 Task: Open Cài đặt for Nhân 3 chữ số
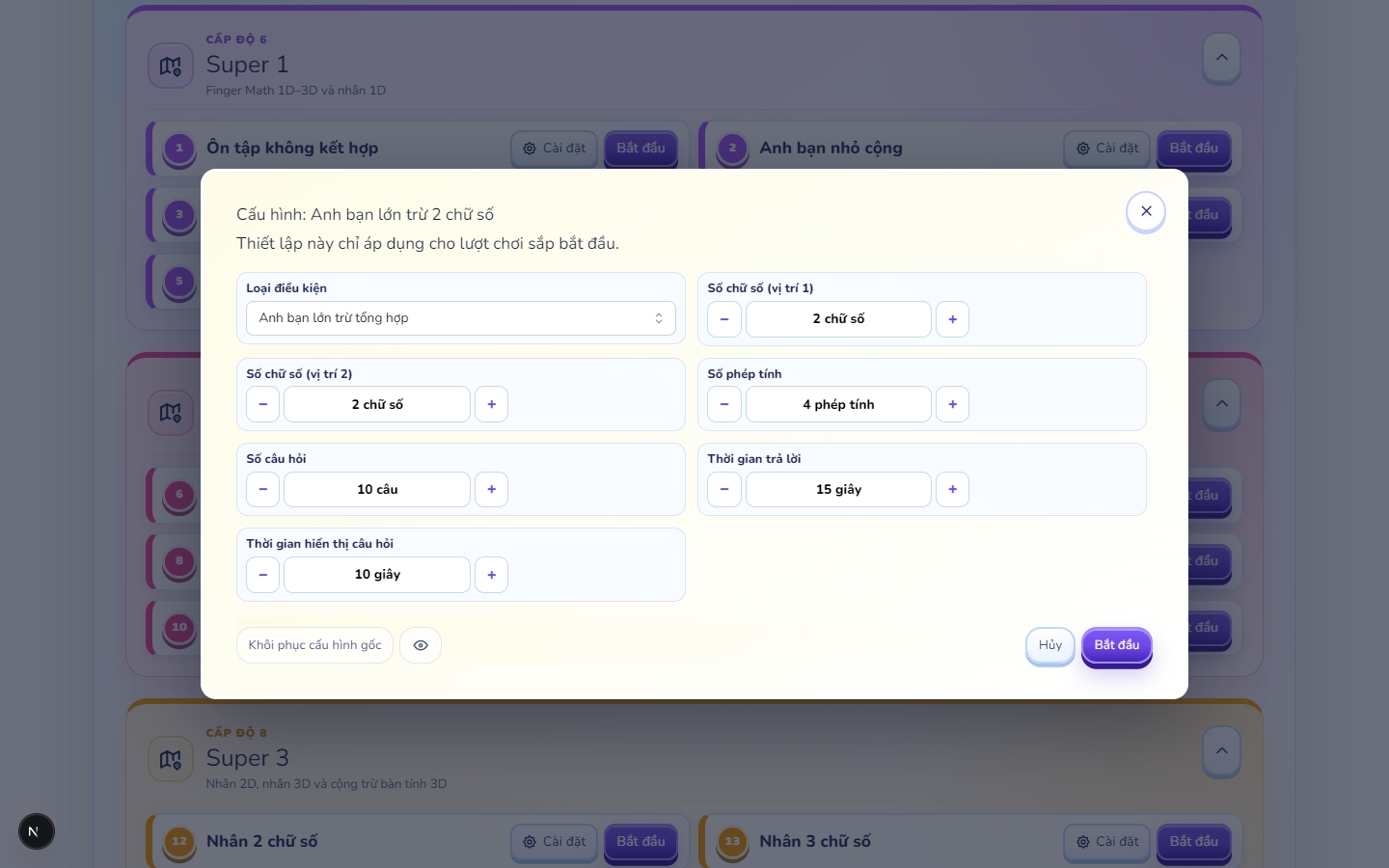click(x=1107, y=842)
